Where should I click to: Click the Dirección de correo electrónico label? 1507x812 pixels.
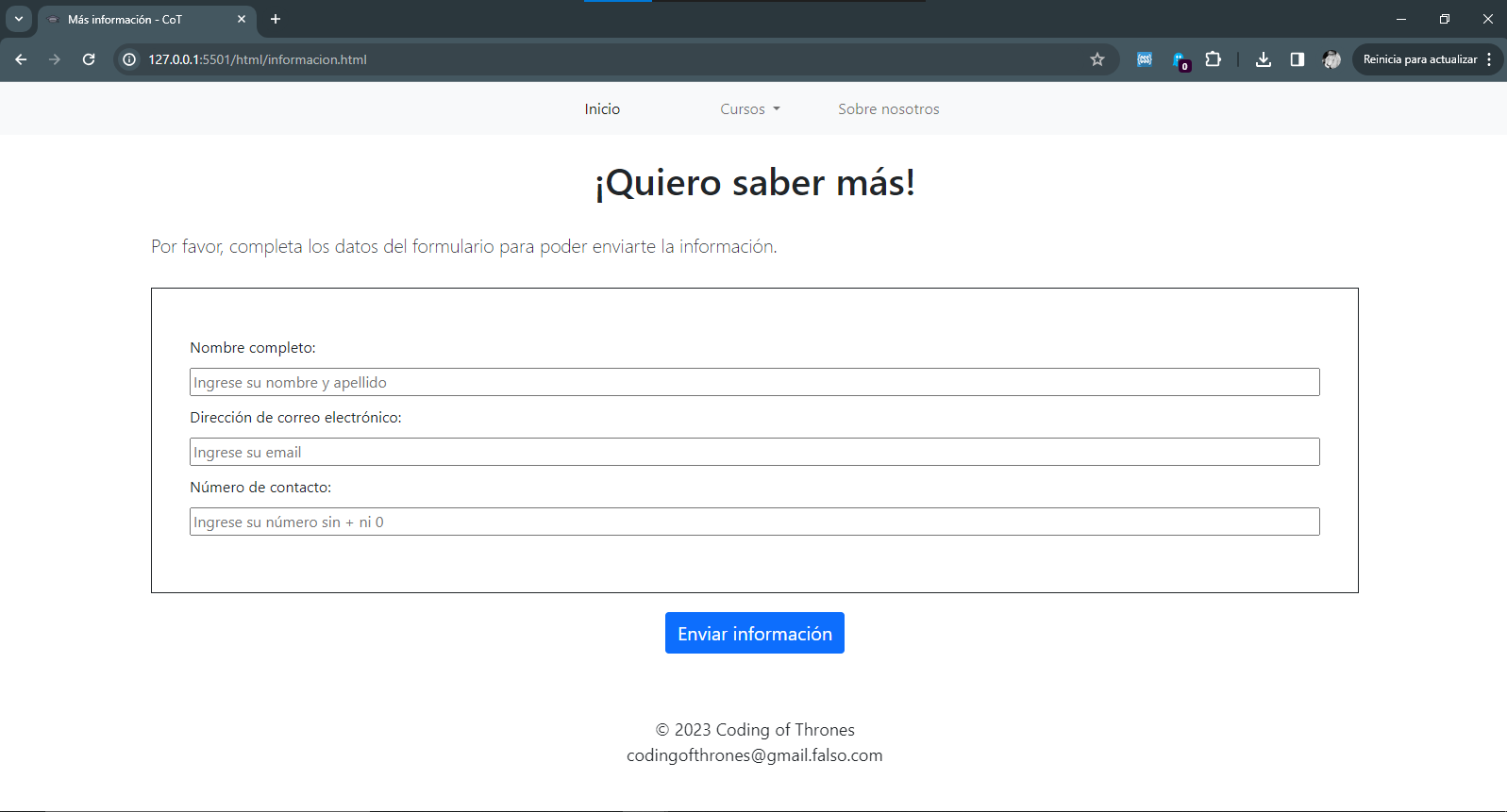(x=295, y=418)
